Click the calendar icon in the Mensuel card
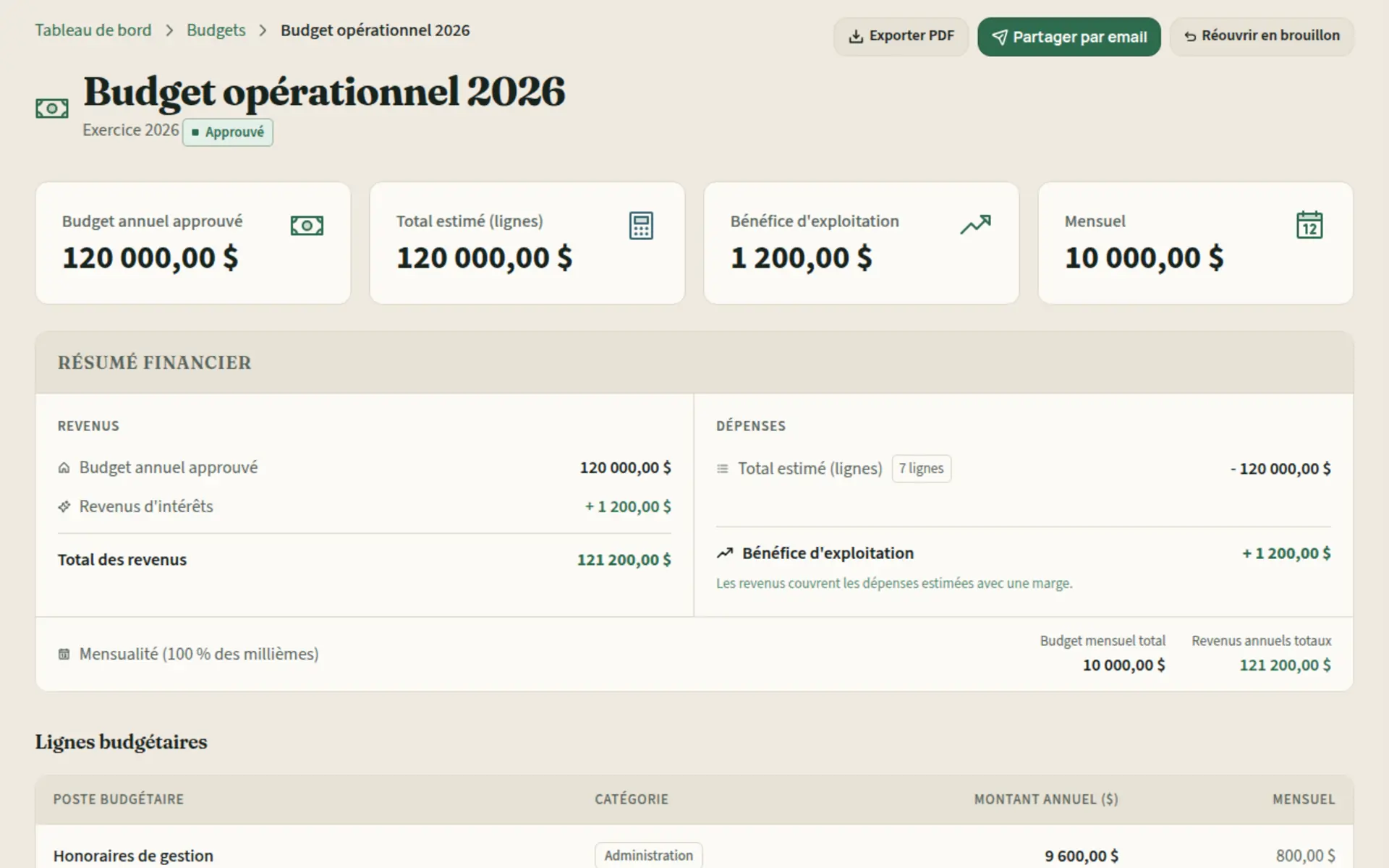Image resolution: width=1389 pixels, height=868 pixels. coord(1309,225)
